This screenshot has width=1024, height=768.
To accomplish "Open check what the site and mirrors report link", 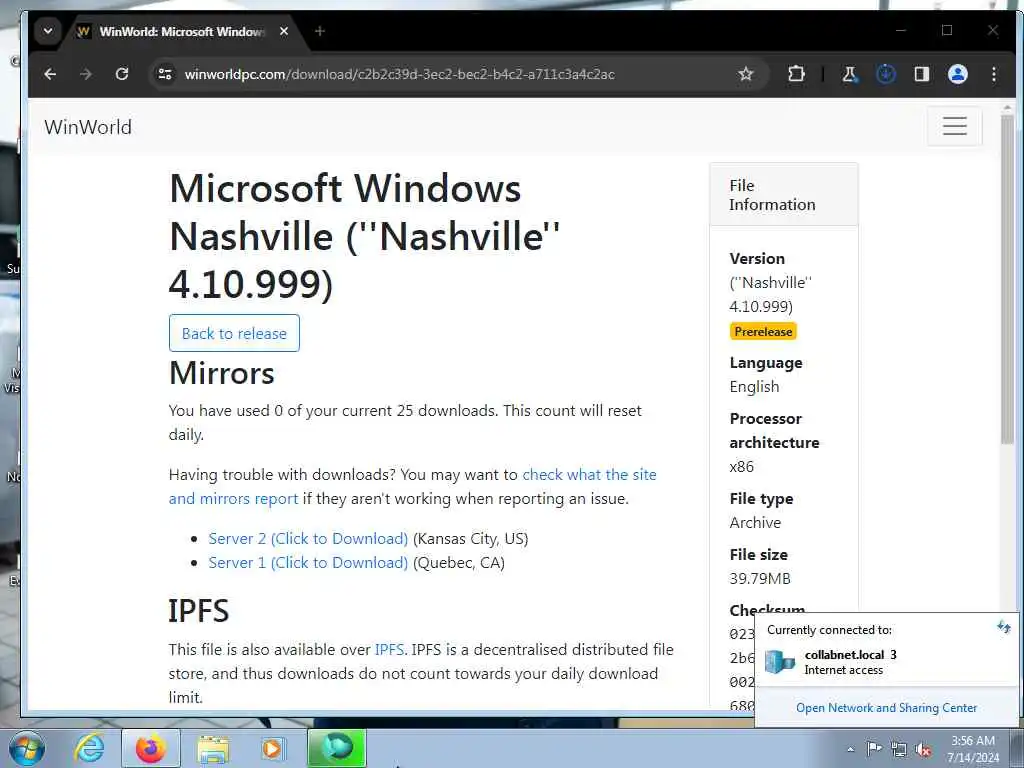I will (412, 487).
